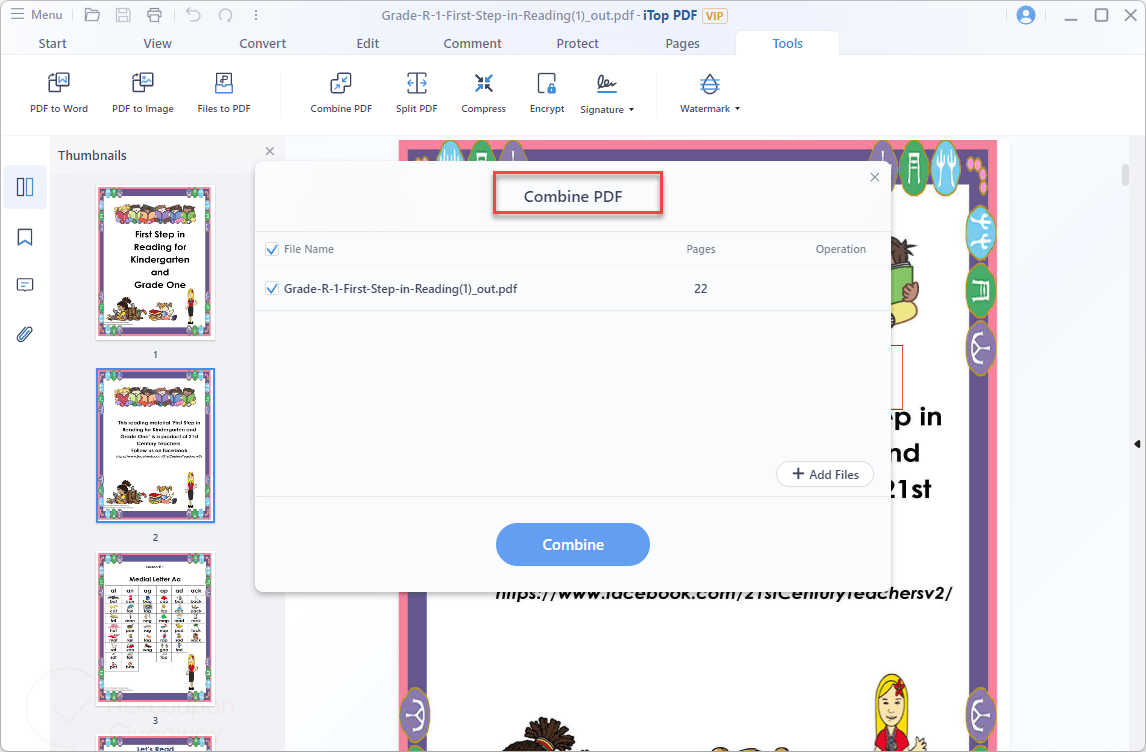
Task: Expand the Watermark dropdown arrow
Action: click(x=737, y=109)
